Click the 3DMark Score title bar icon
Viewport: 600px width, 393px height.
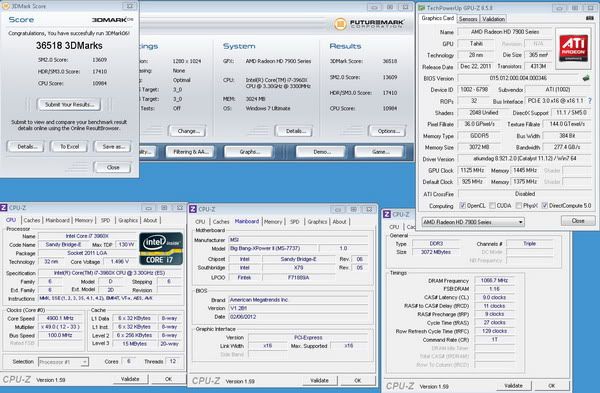coord(5,6)
